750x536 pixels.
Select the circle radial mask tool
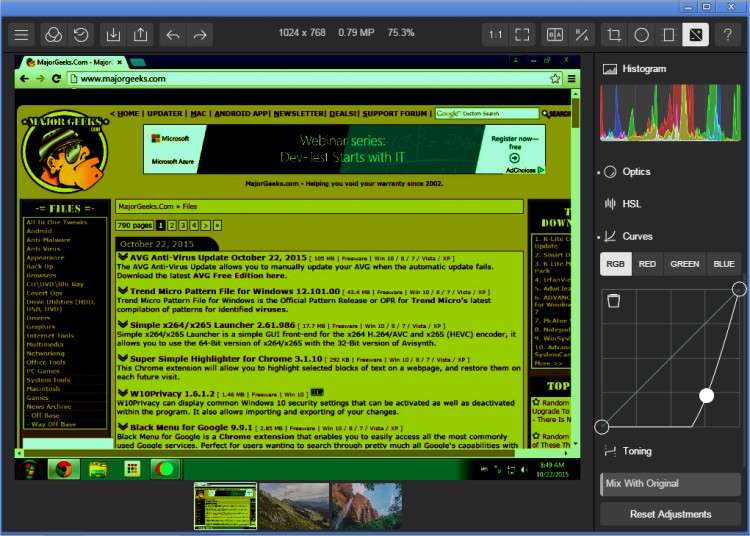coord(641,34)
